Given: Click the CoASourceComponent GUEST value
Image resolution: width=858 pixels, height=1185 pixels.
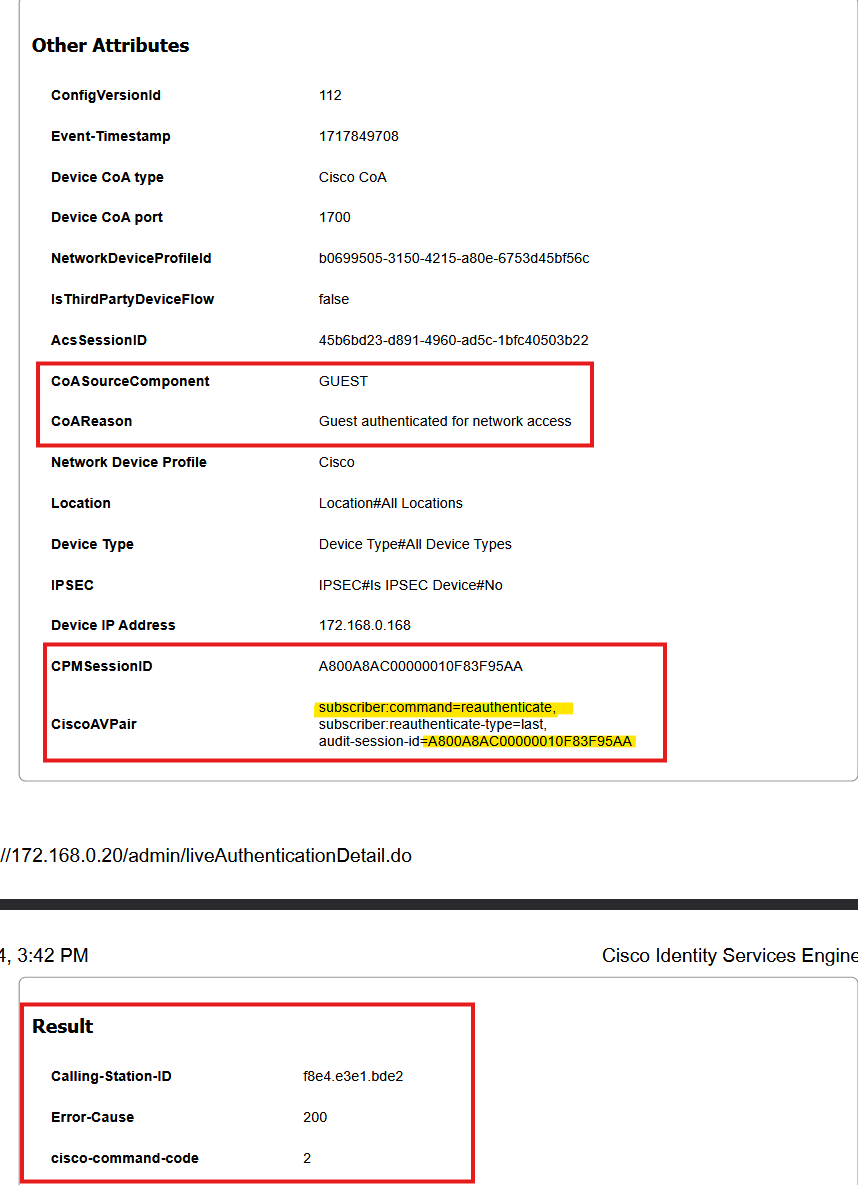Looking at the screenshot, I should pyautogui.click(x=343, y=381).
